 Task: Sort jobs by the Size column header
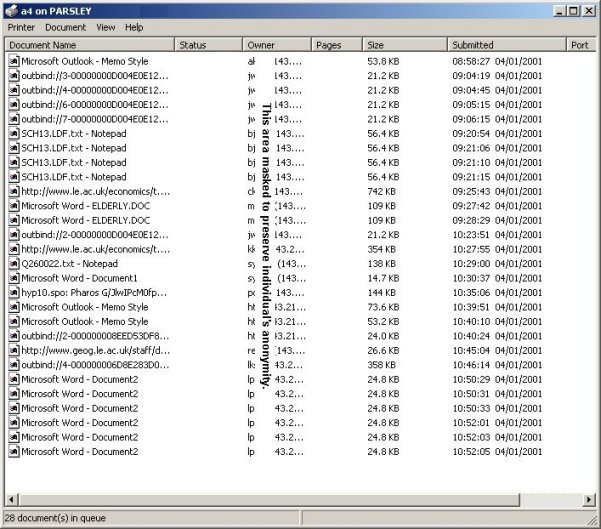coord(405,45)
